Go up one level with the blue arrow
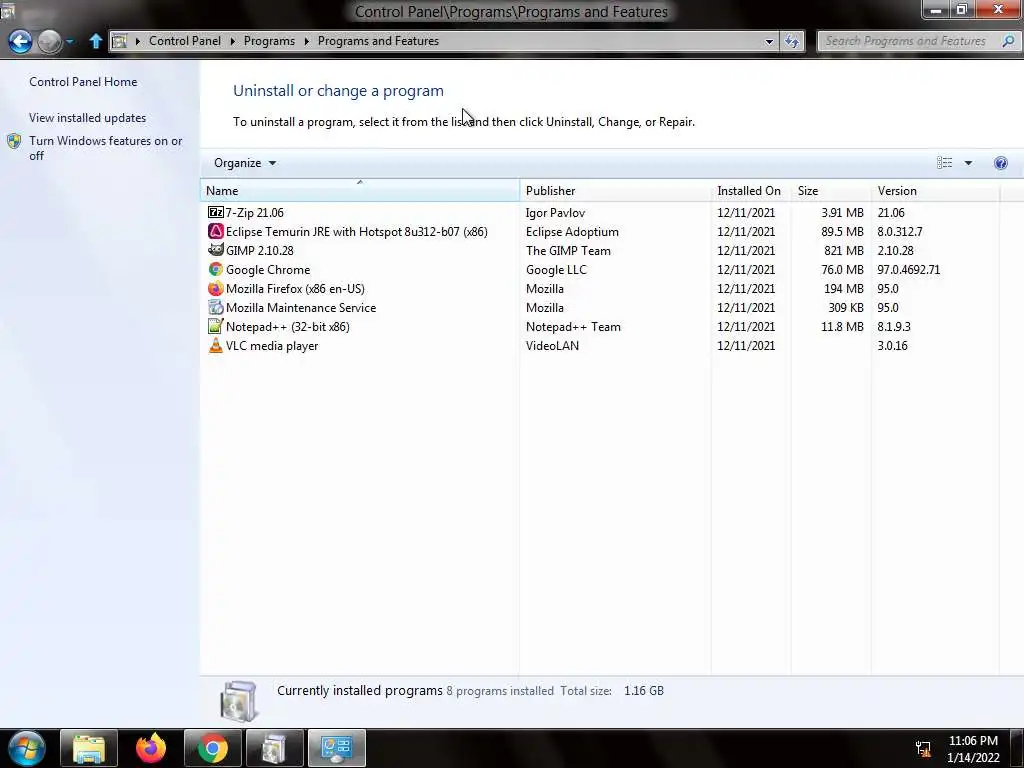Viewport: 1024px width, 768px height. (95, 41)
